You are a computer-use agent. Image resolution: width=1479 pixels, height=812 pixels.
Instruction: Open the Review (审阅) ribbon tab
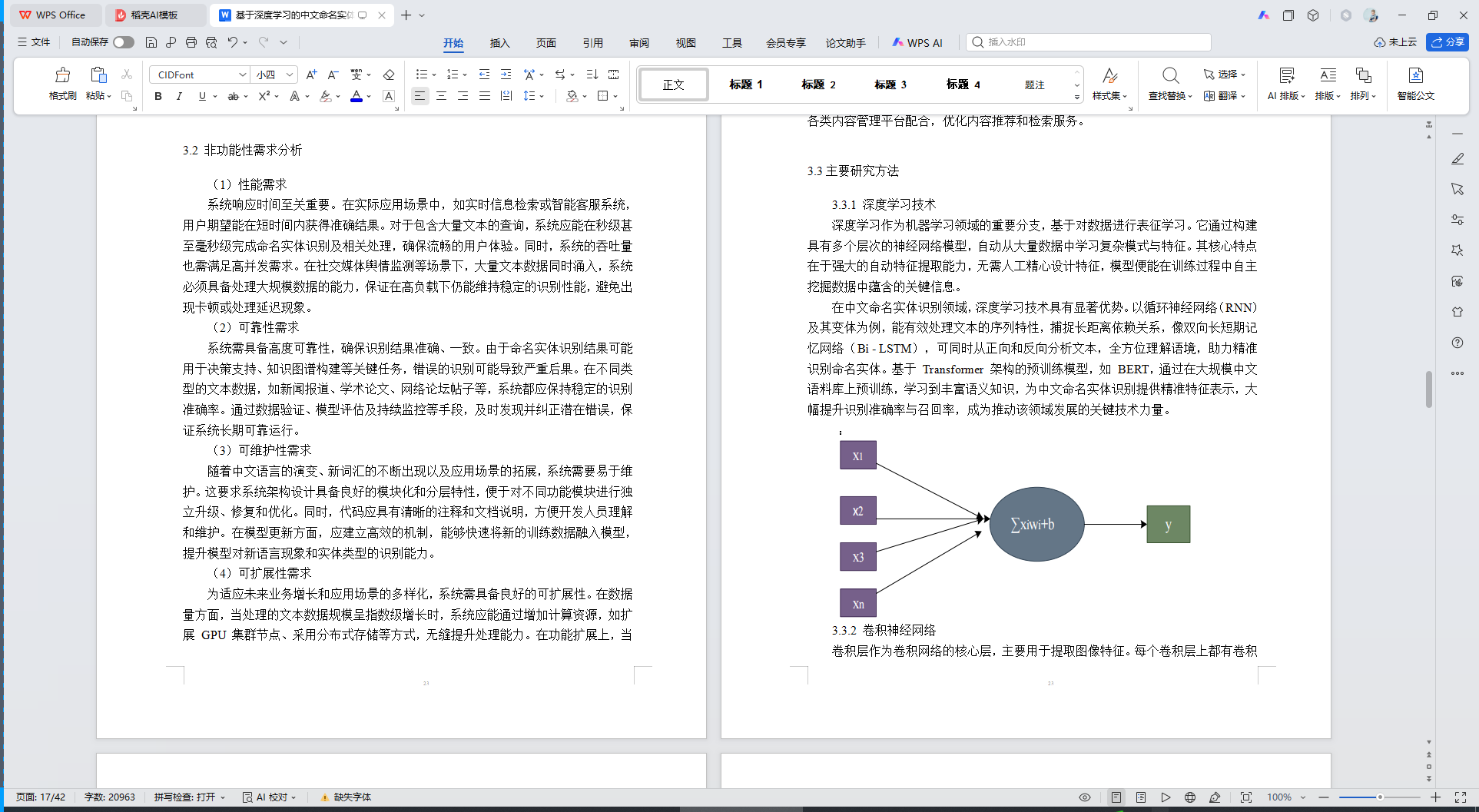[639, 43]
